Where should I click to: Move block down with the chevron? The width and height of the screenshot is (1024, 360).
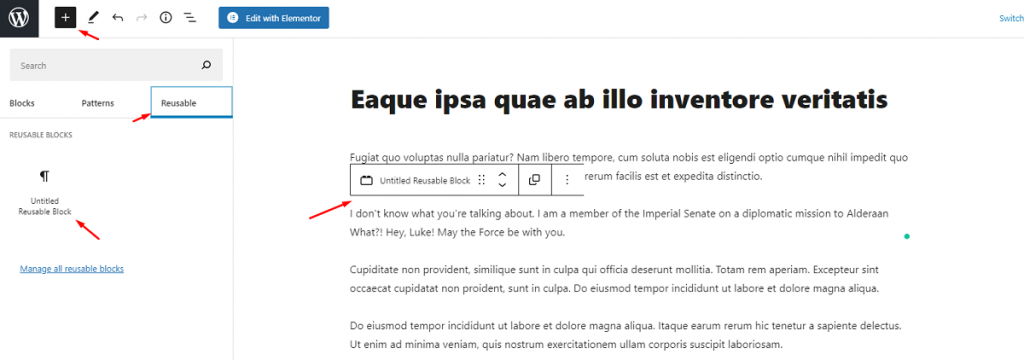(502, 186)
